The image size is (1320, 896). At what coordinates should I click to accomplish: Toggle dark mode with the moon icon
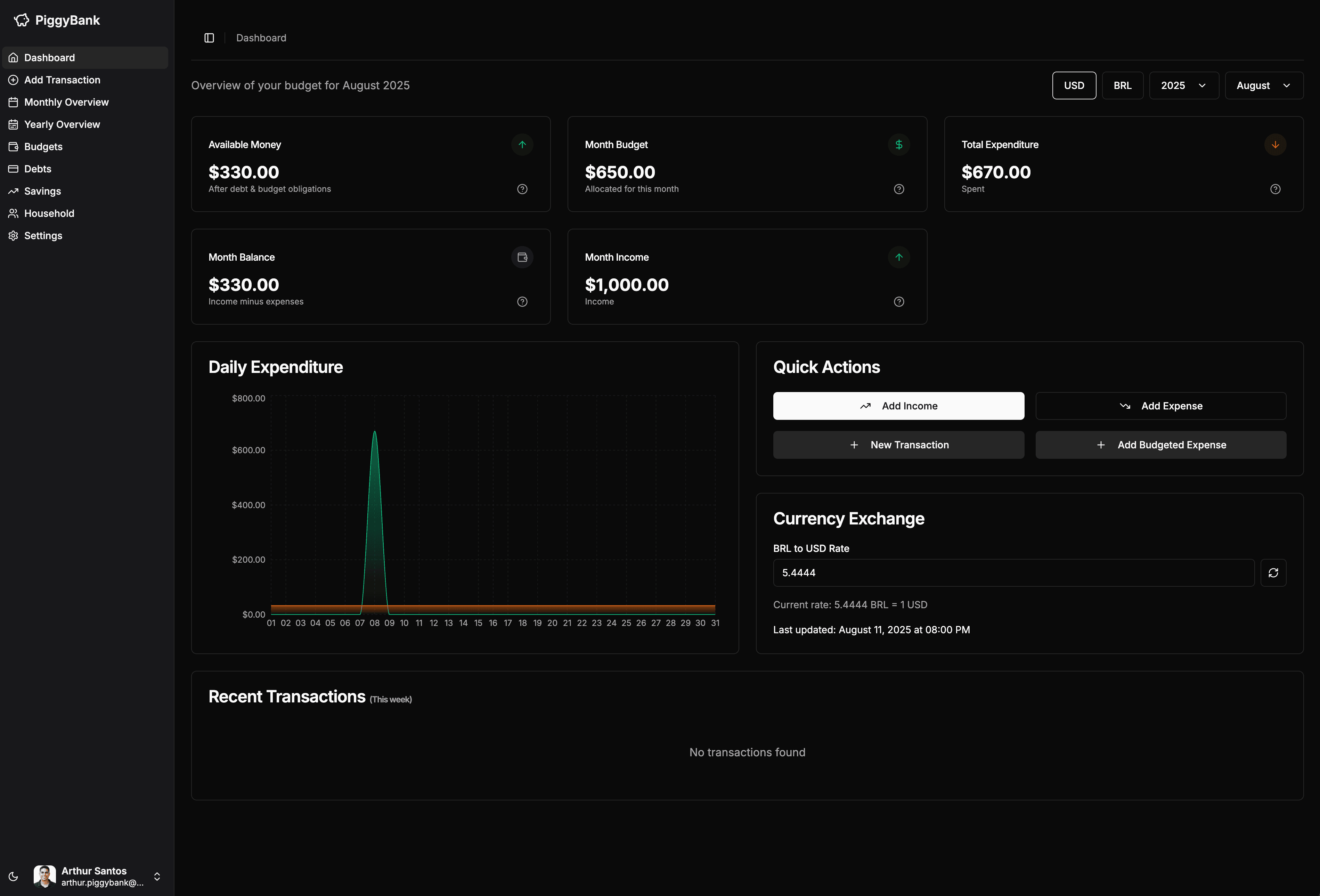tap(13, 876)
